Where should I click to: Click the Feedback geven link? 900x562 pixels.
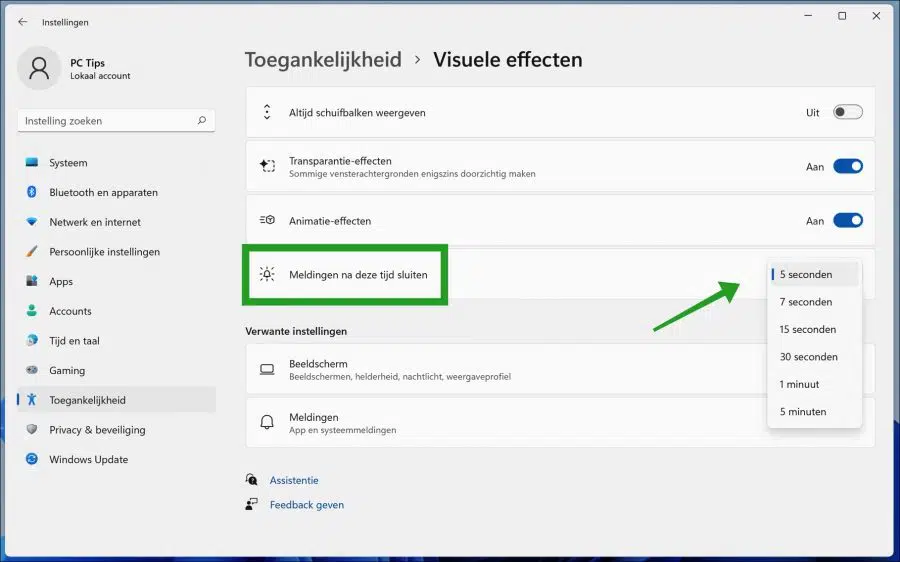click(x=307, y=505)
